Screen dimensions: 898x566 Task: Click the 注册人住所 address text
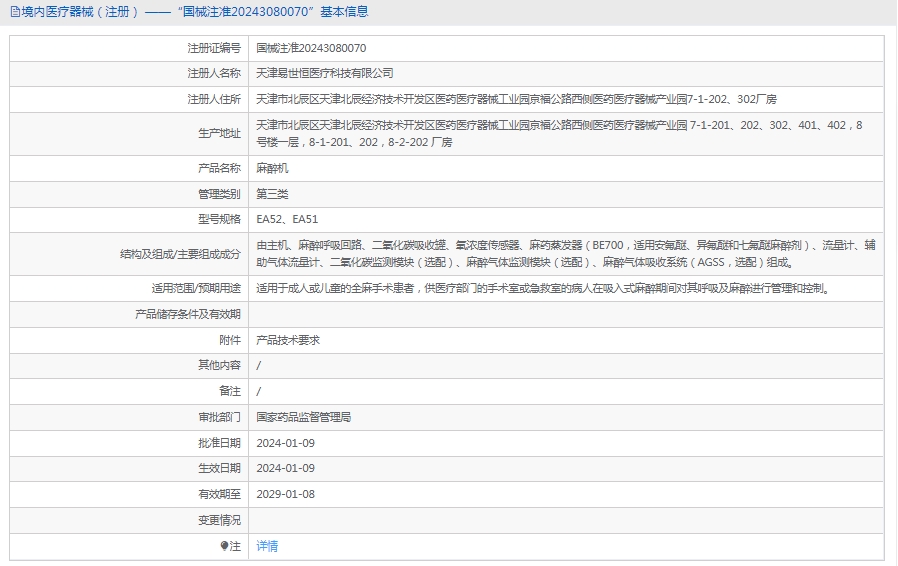point(516,99)
